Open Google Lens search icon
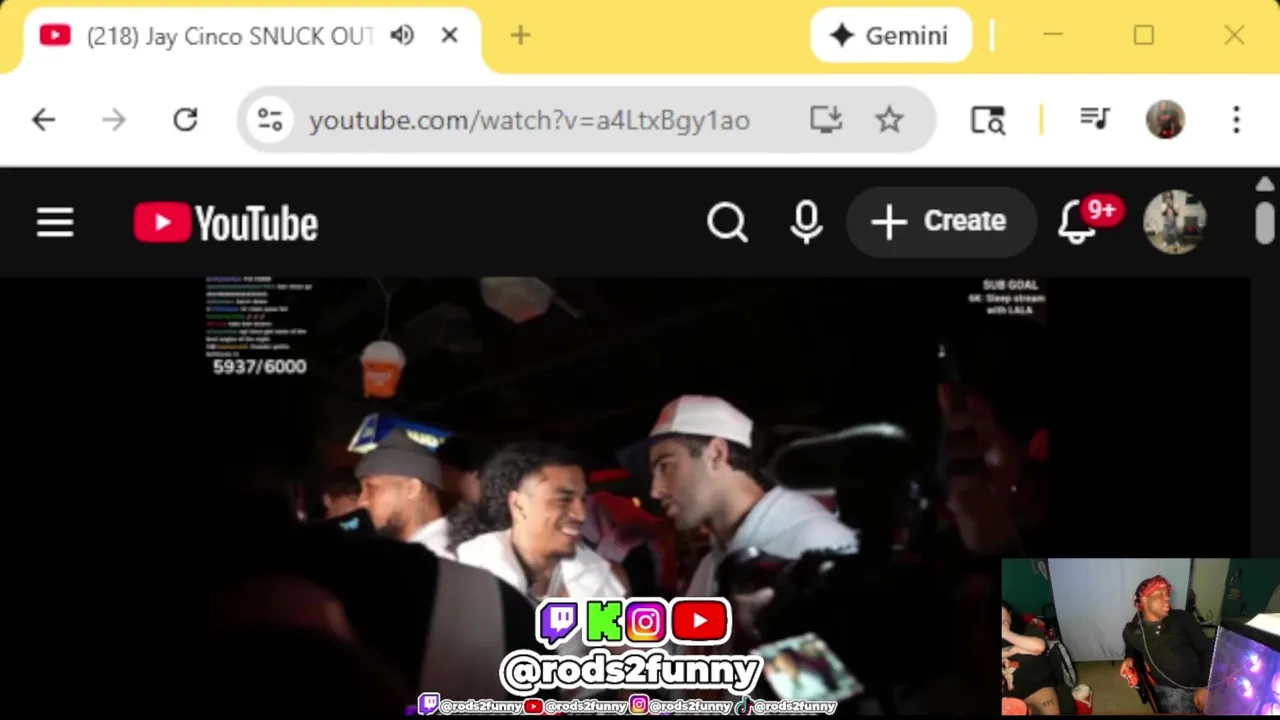Screen dimensions: 1280x720 click(988, 120)
